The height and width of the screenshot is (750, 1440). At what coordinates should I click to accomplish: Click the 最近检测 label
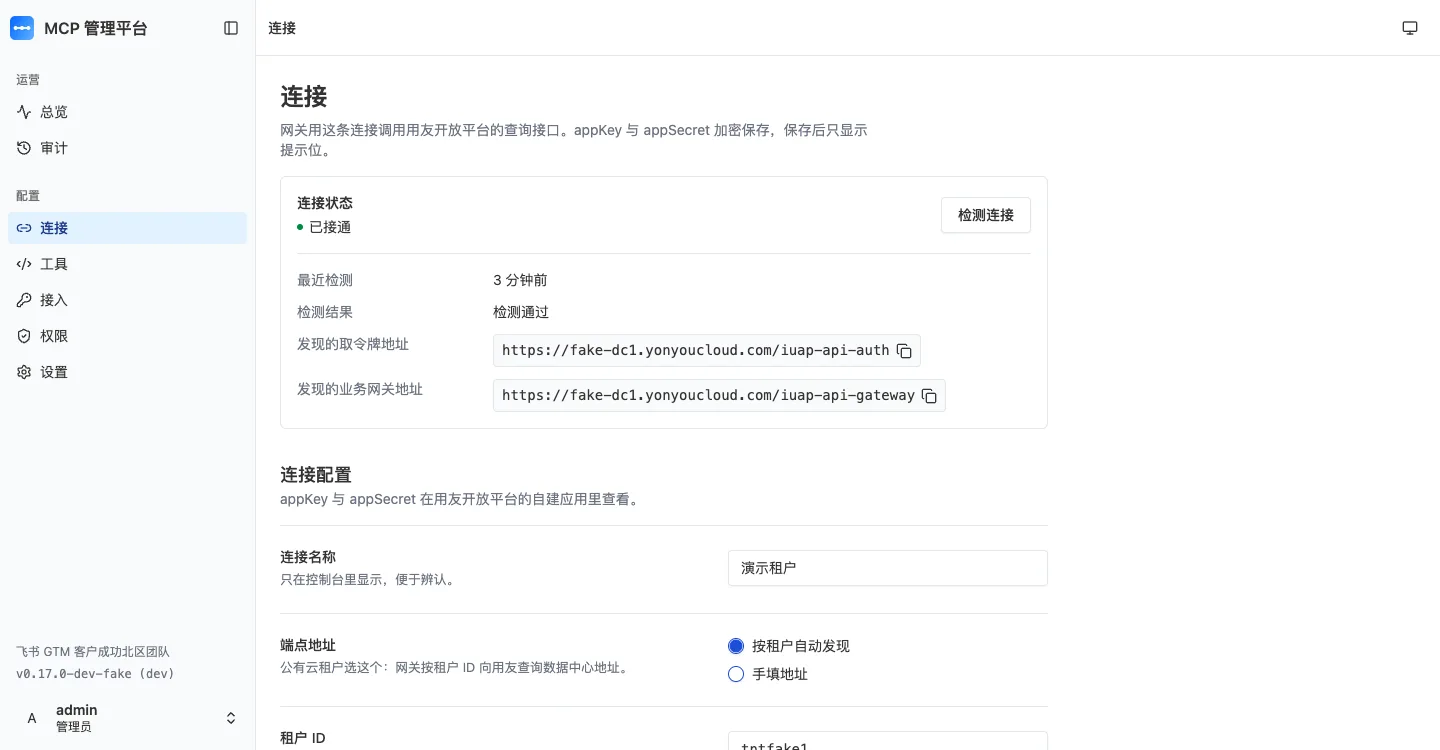325,280
